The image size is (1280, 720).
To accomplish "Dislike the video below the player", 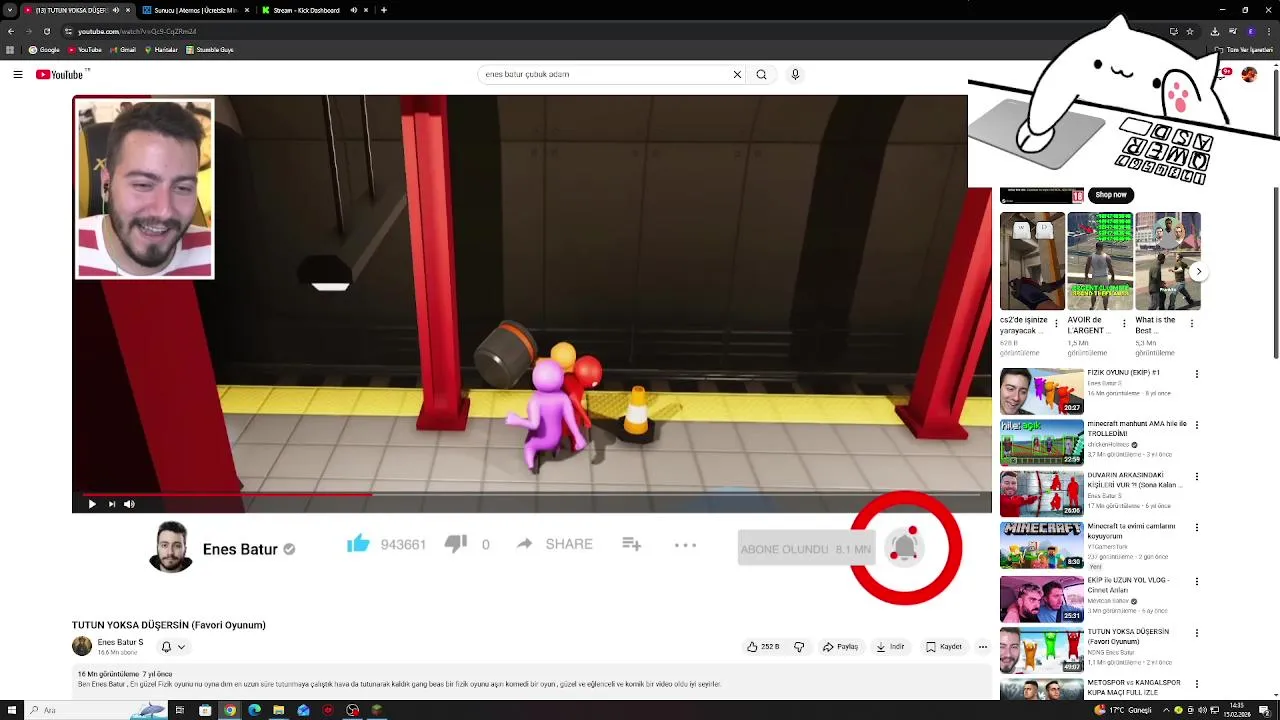I will pos(799,647).
